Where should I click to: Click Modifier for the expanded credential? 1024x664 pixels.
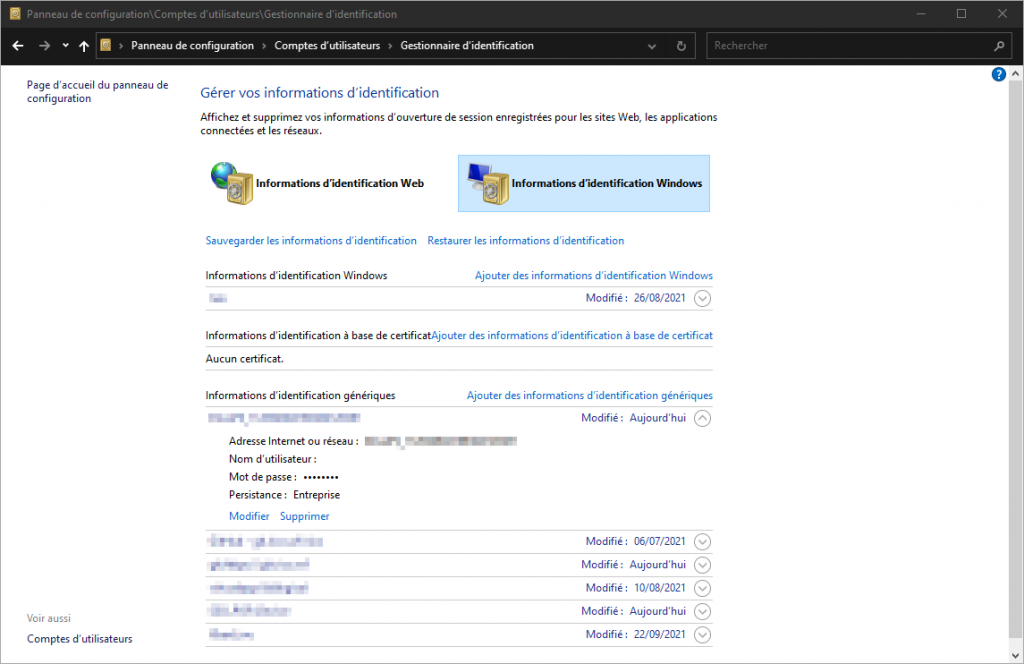tap(249, 516)
